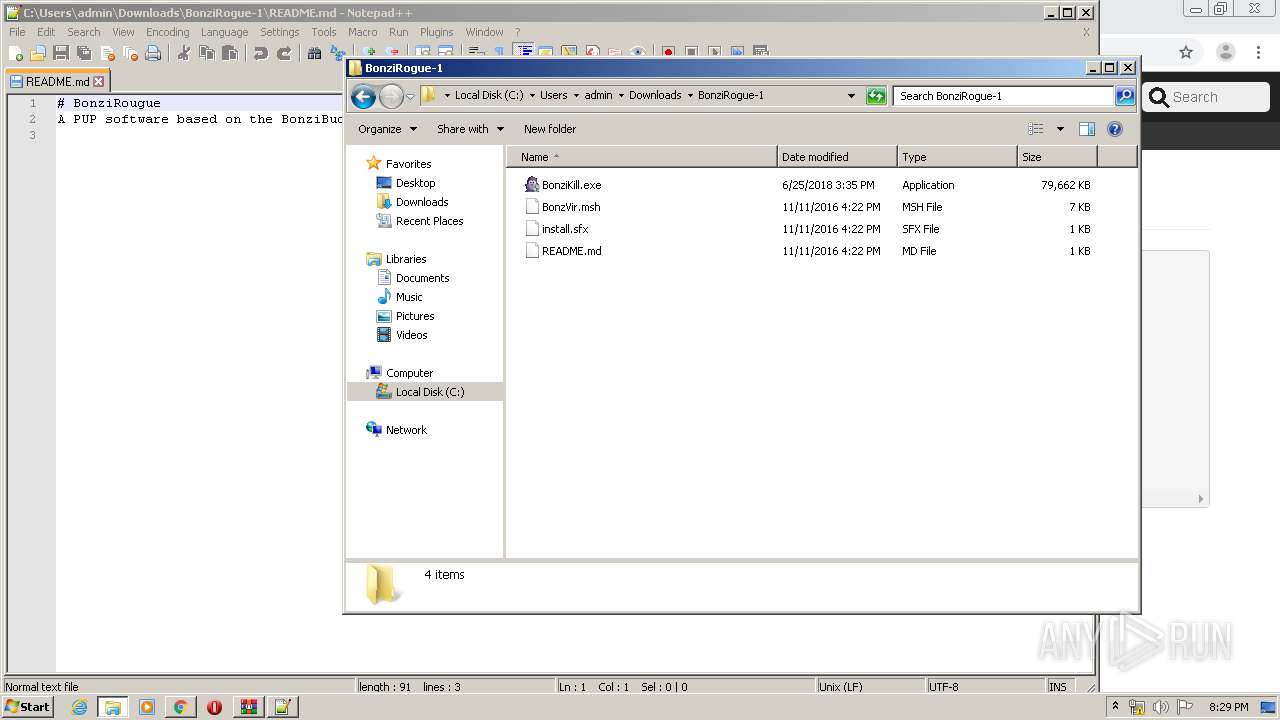Open Documents library in sidebar
Screen dimensions: 1280x720
click(422, 278)
